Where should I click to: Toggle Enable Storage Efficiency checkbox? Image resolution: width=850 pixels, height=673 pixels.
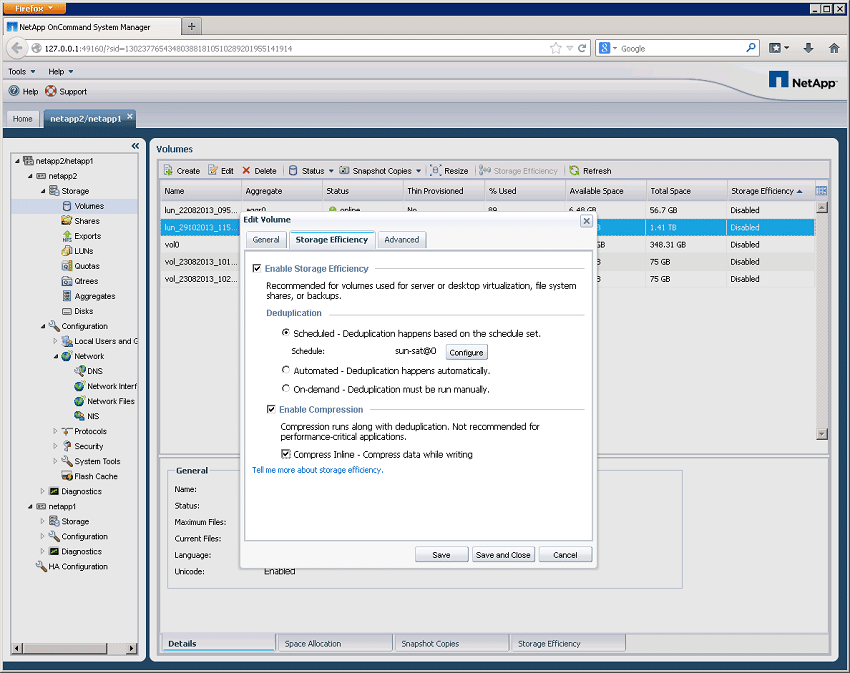[257, 268]
